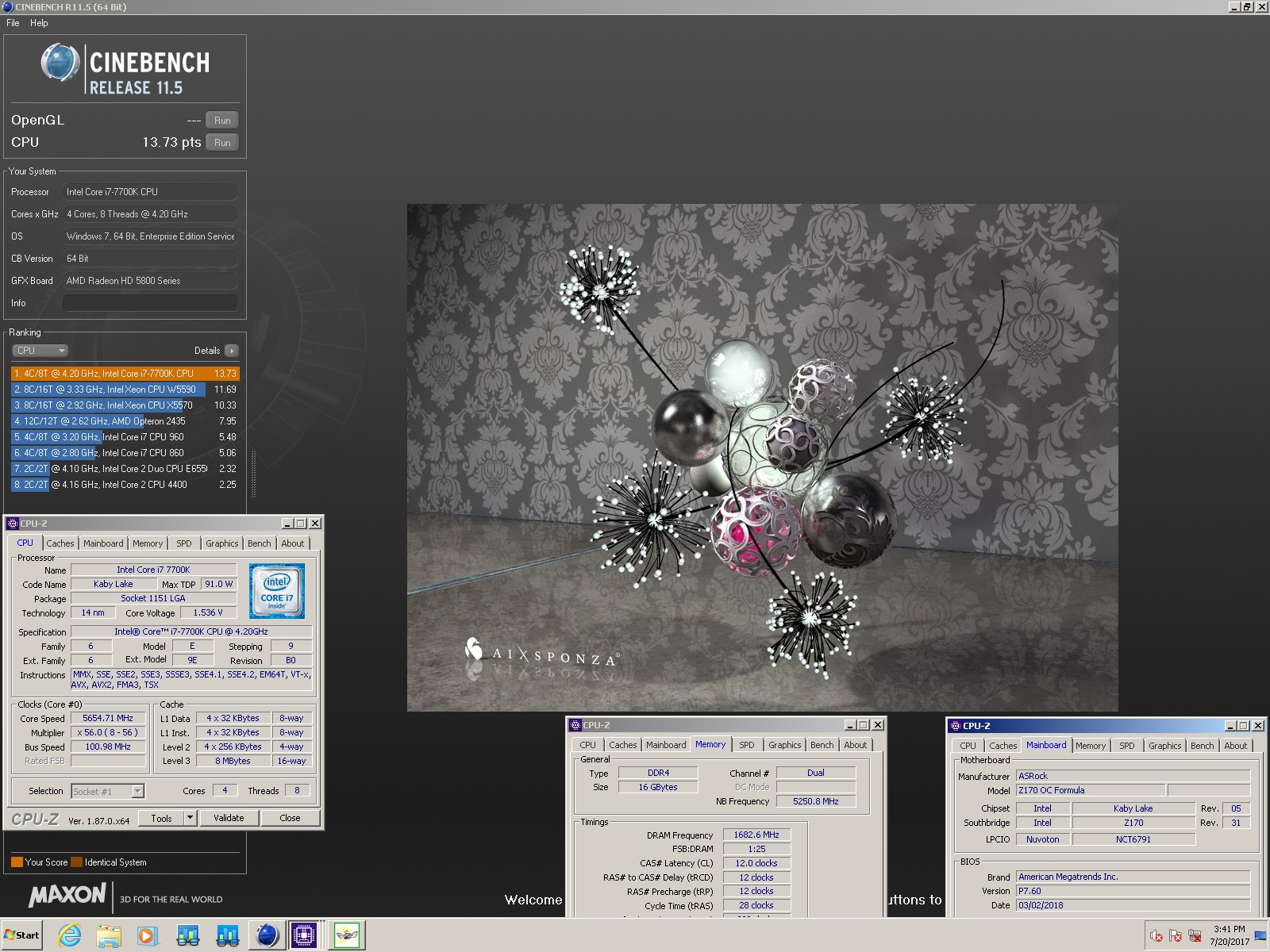Open the Help menu in Cinebench
The height and width of the screenshot is (952, 1270).
tap(39, 23)
